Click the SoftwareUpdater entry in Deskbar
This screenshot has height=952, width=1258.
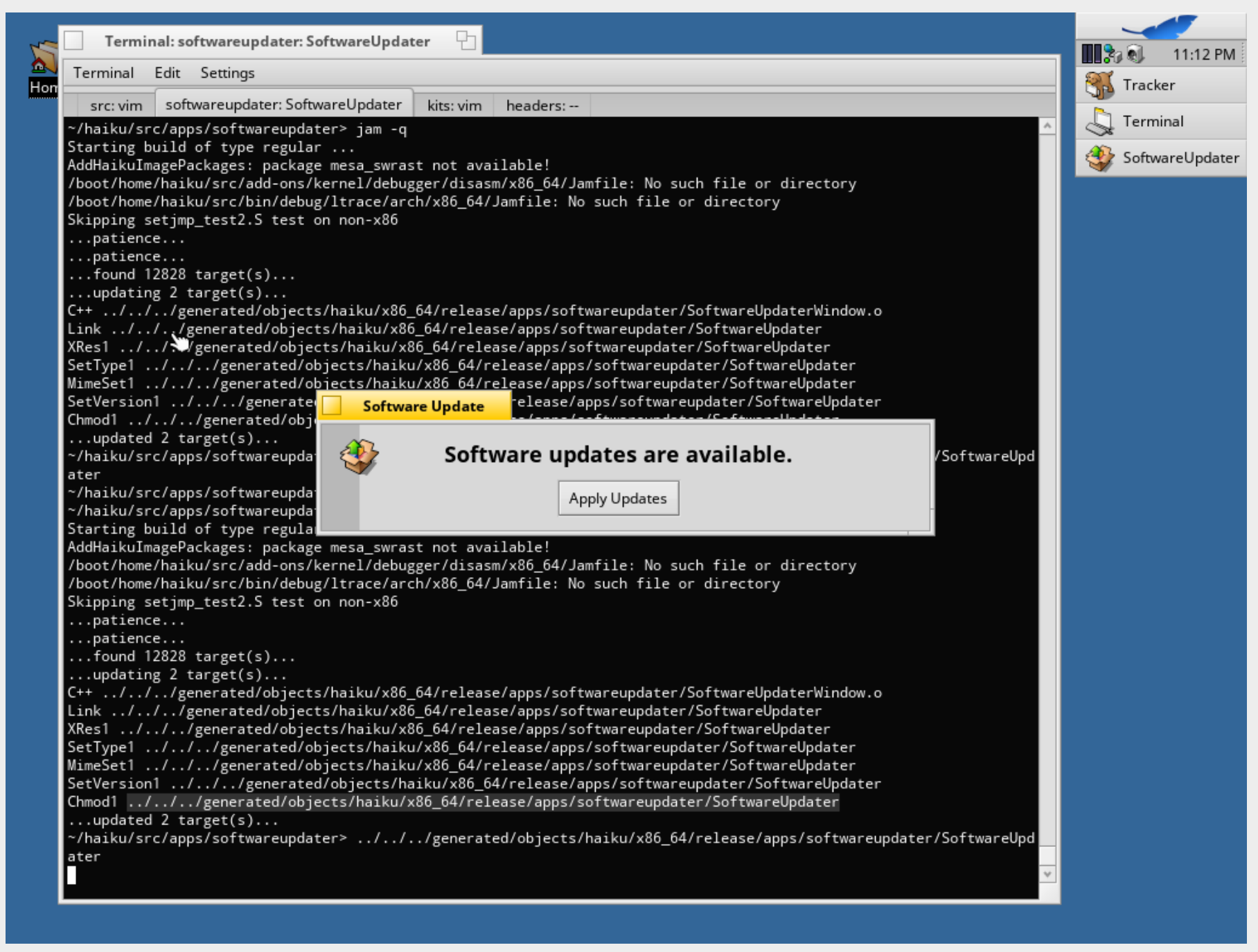pyautogui.click(x=1161, y=158)
